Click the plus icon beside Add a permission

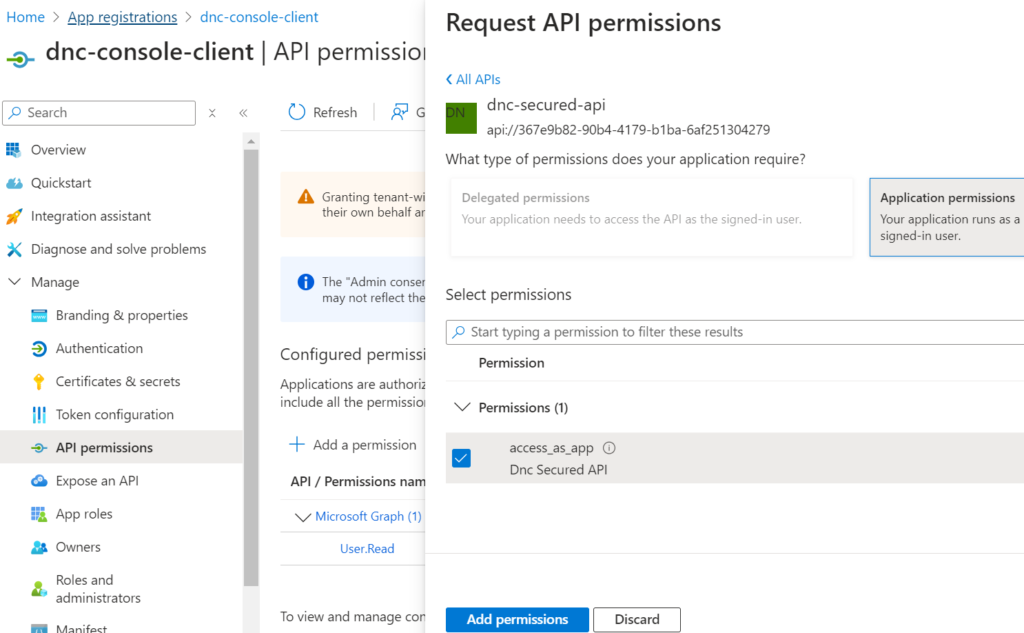click(x=296, y=445)
